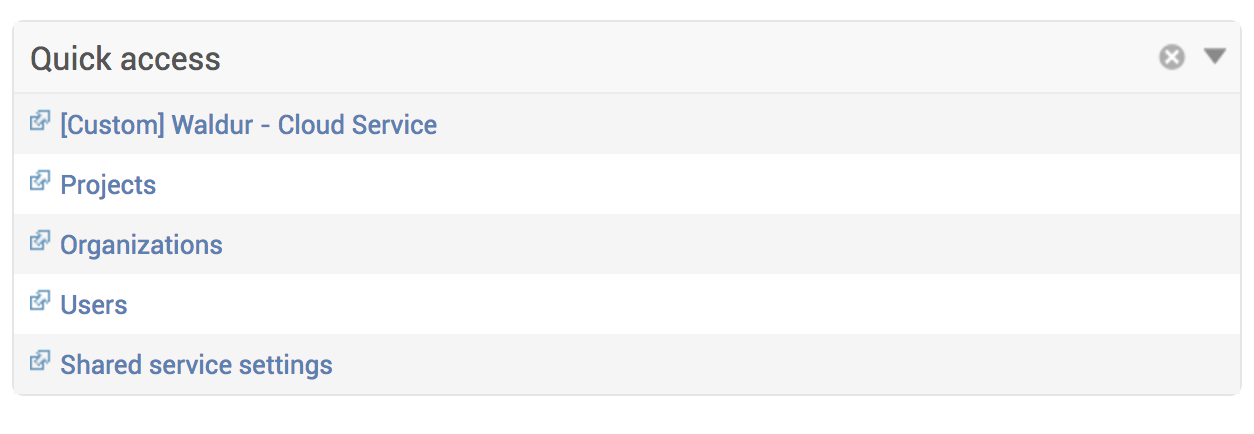Click the external-link icon next to Projects

coord(39,182)
